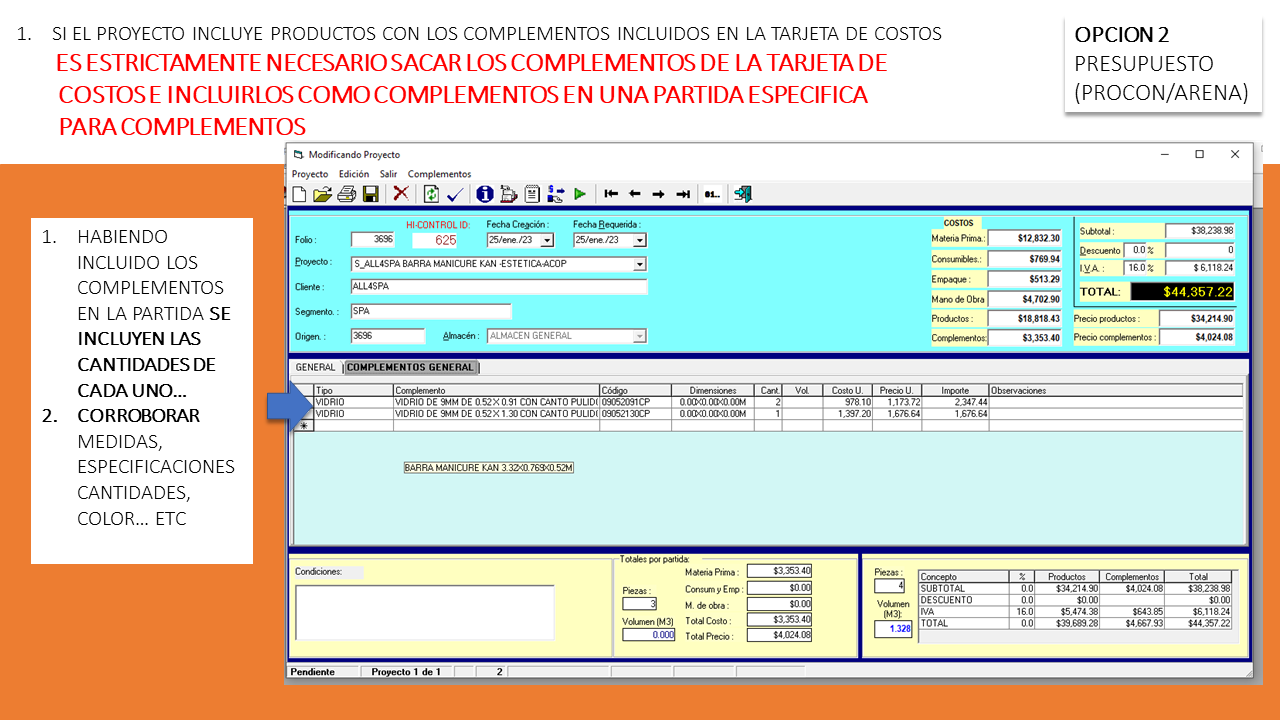This screenshot has height=720, width=1280.
Task: Open project with the folder icon
Action: [322, 194]
